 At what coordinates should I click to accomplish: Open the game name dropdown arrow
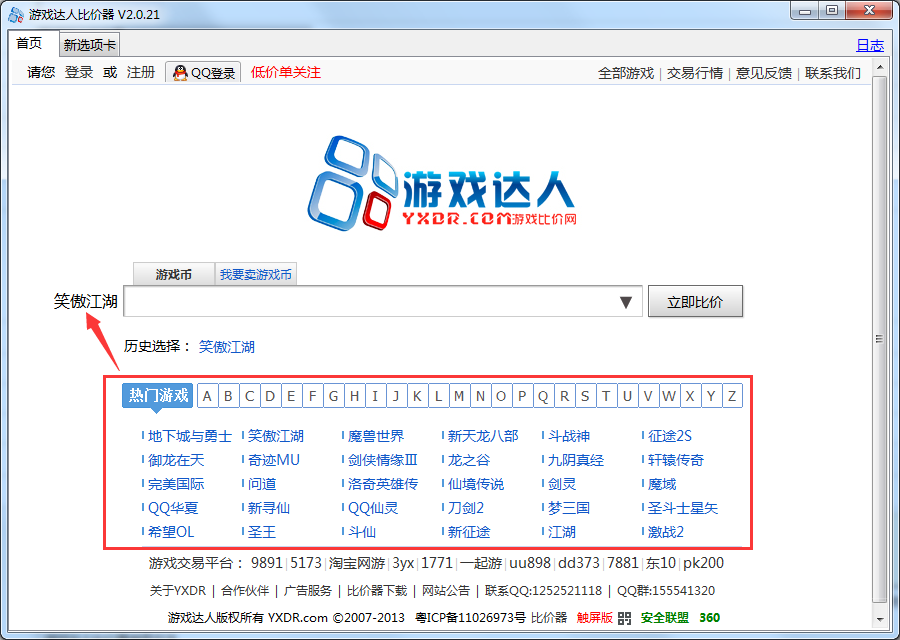pyautogui.click(x=626, y=302)
